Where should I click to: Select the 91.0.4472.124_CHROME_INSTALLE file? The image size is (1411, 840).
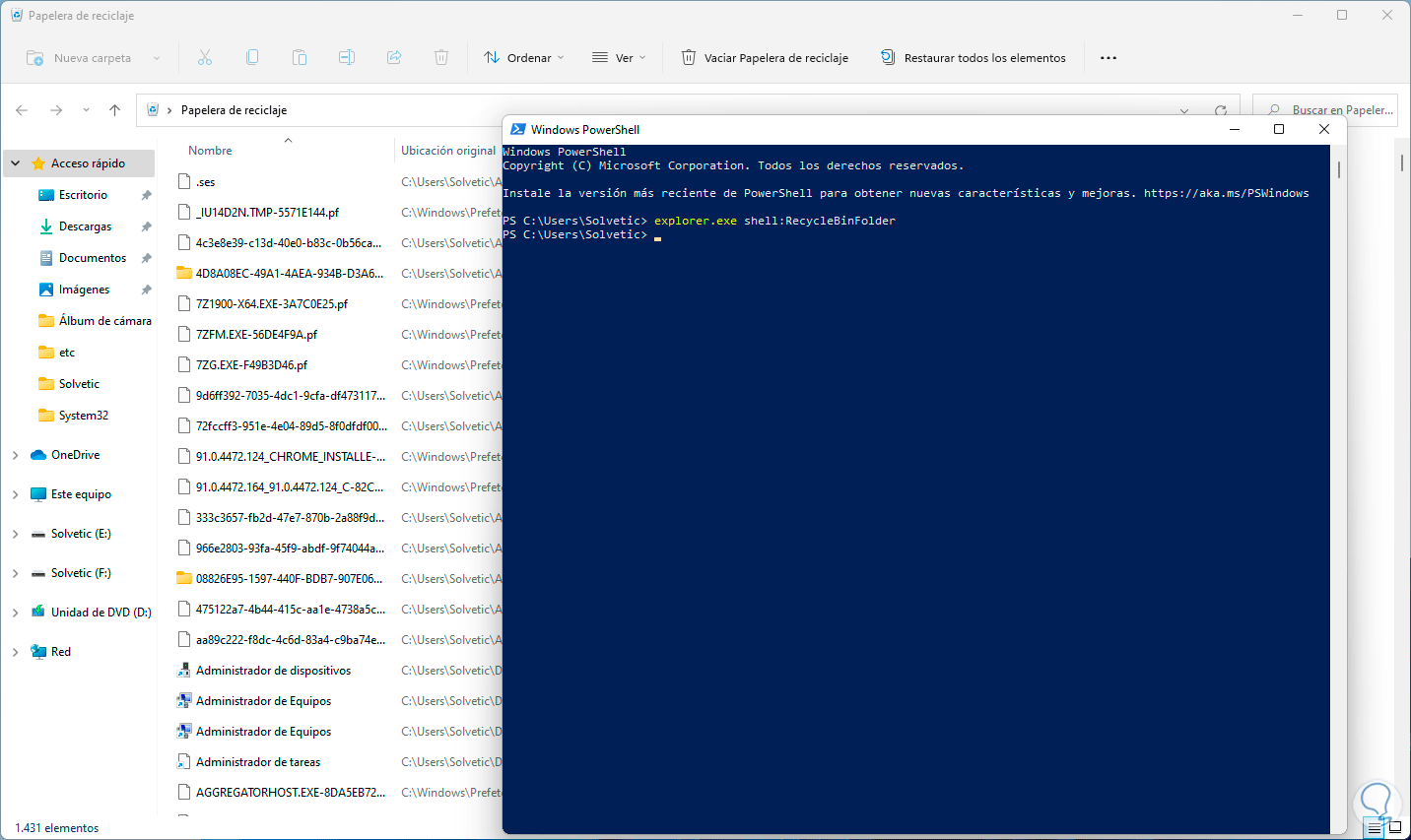coord(290,457)
